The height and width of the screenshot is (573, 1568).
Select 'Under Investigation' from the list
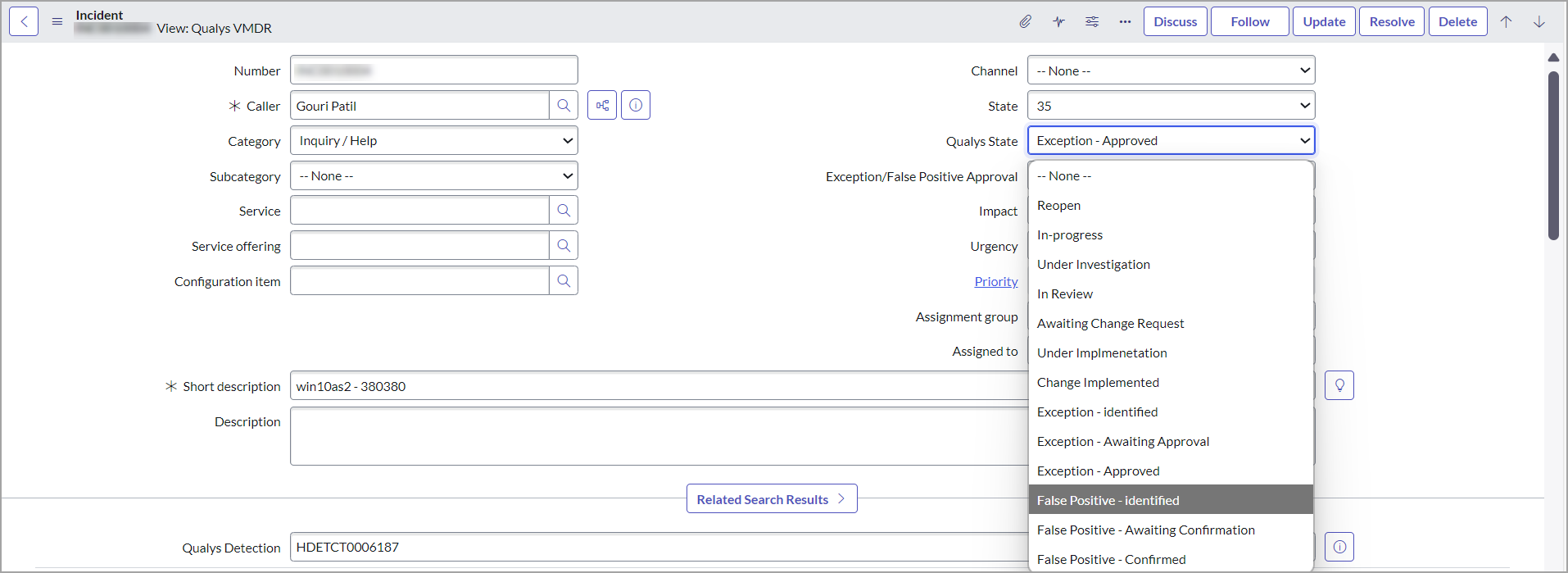click(x=1093, y=265)
